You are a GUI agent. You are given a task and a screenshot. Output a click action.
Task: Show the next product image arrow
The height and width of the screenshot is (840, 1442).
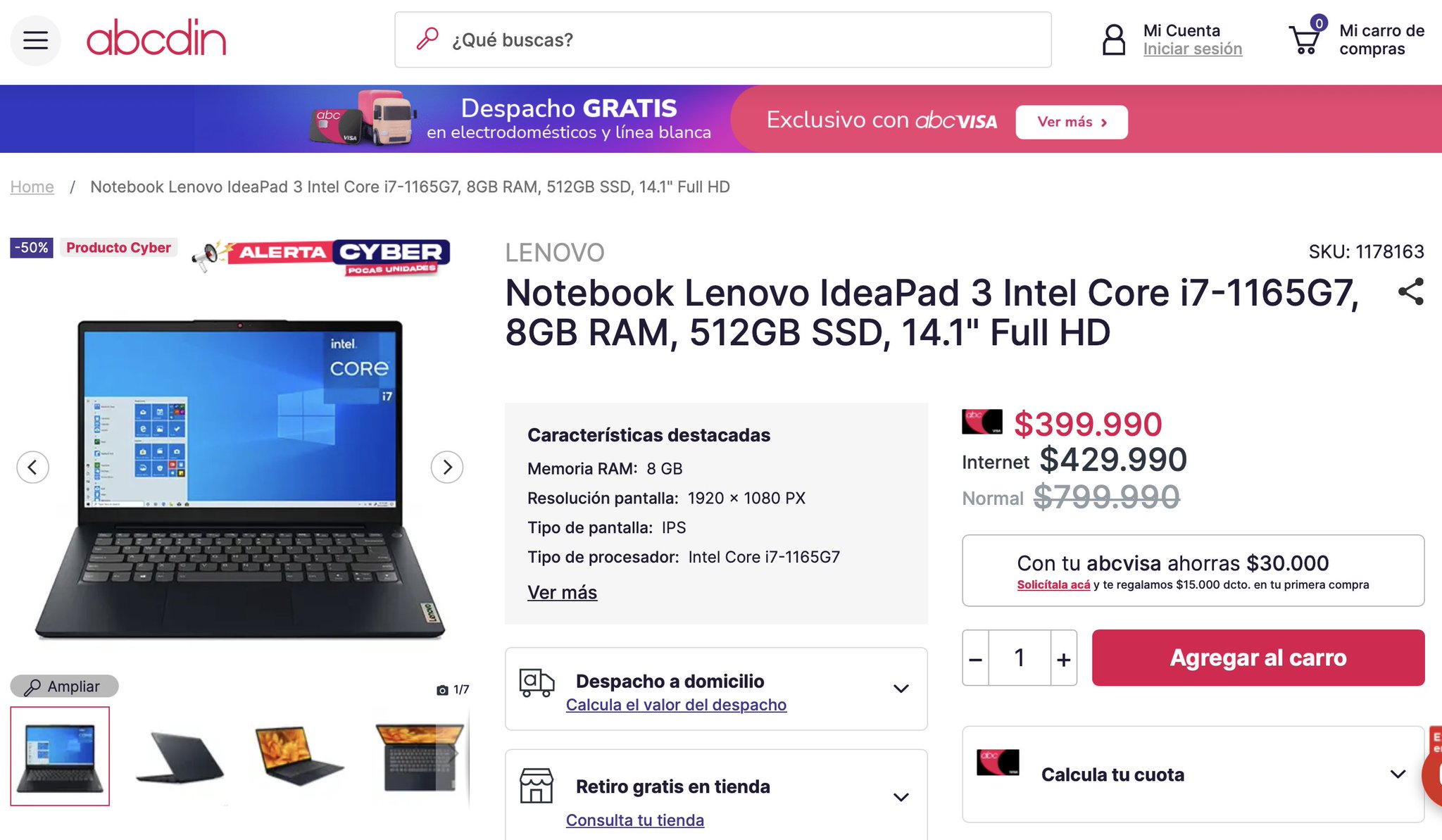click(447, 467)
